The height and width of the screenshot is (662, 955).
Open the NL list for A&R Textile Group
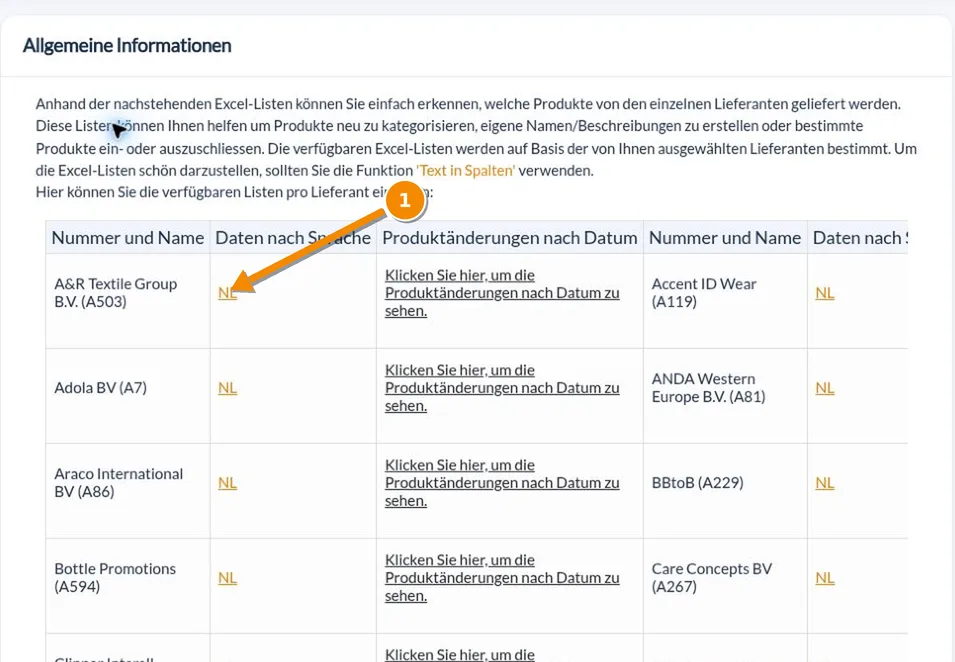point(227,293)
